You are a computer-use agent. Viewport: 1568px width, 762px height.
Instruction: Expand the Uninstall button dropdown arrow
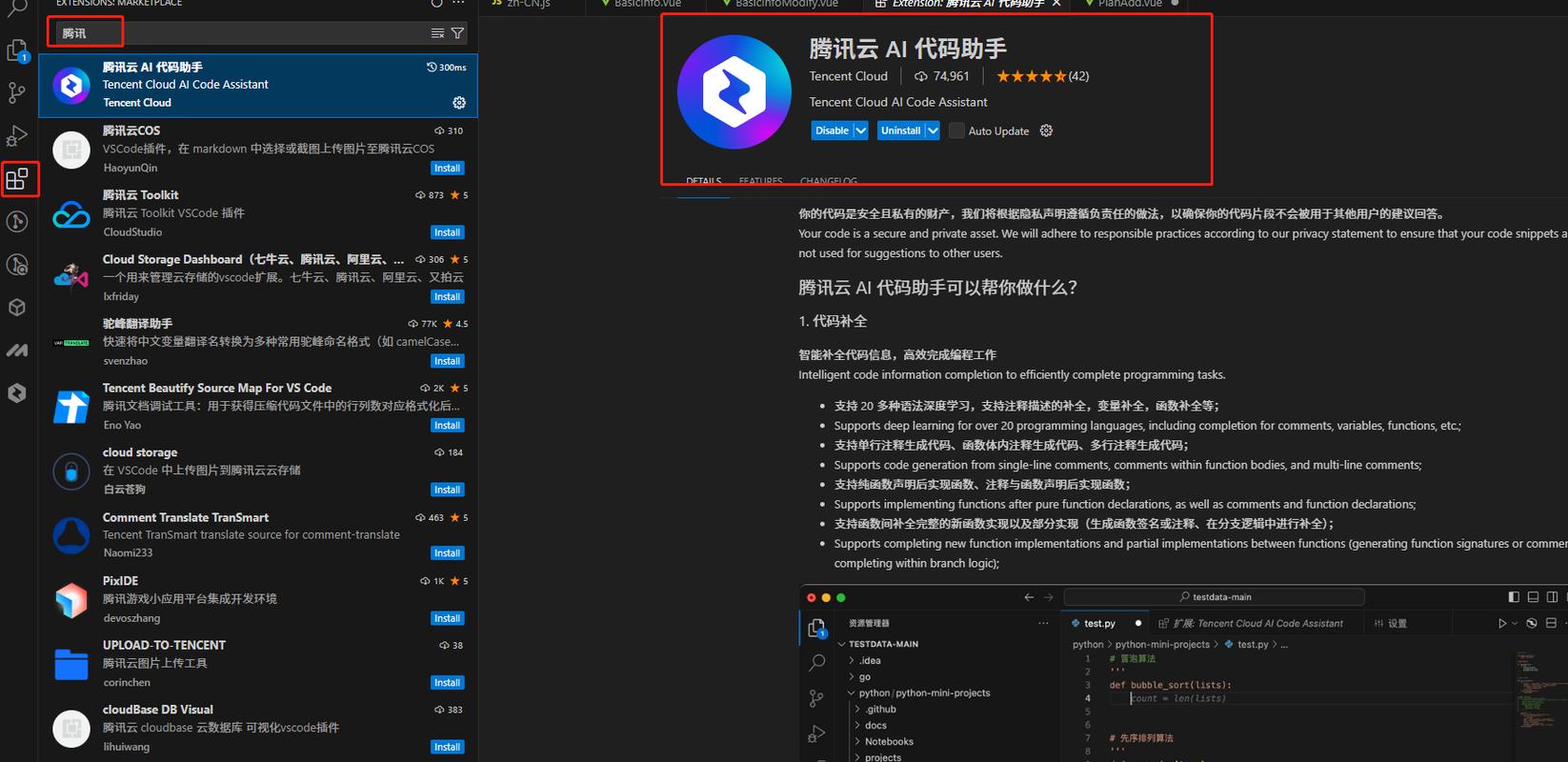[x=933, y=130]
